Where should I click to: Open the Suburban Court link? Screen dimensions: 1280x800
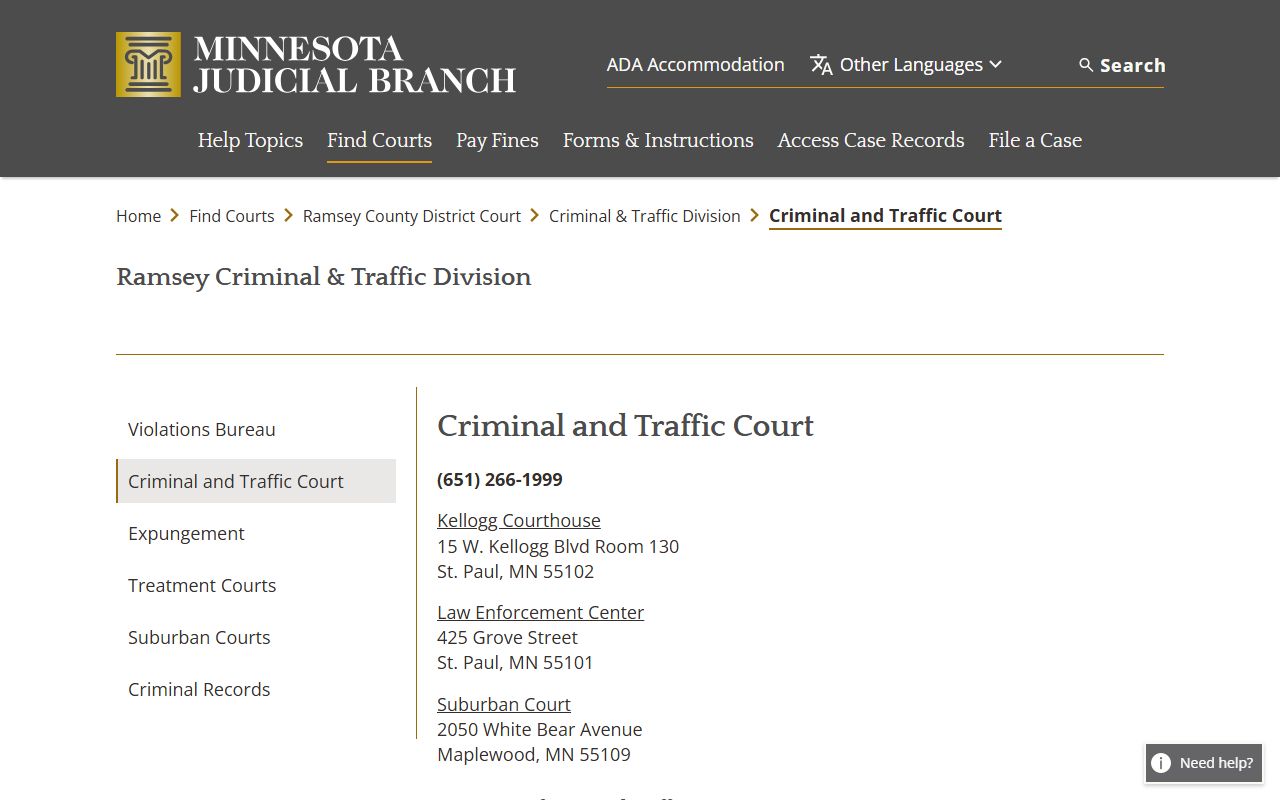pyautogui.click(x=504, y=704)
